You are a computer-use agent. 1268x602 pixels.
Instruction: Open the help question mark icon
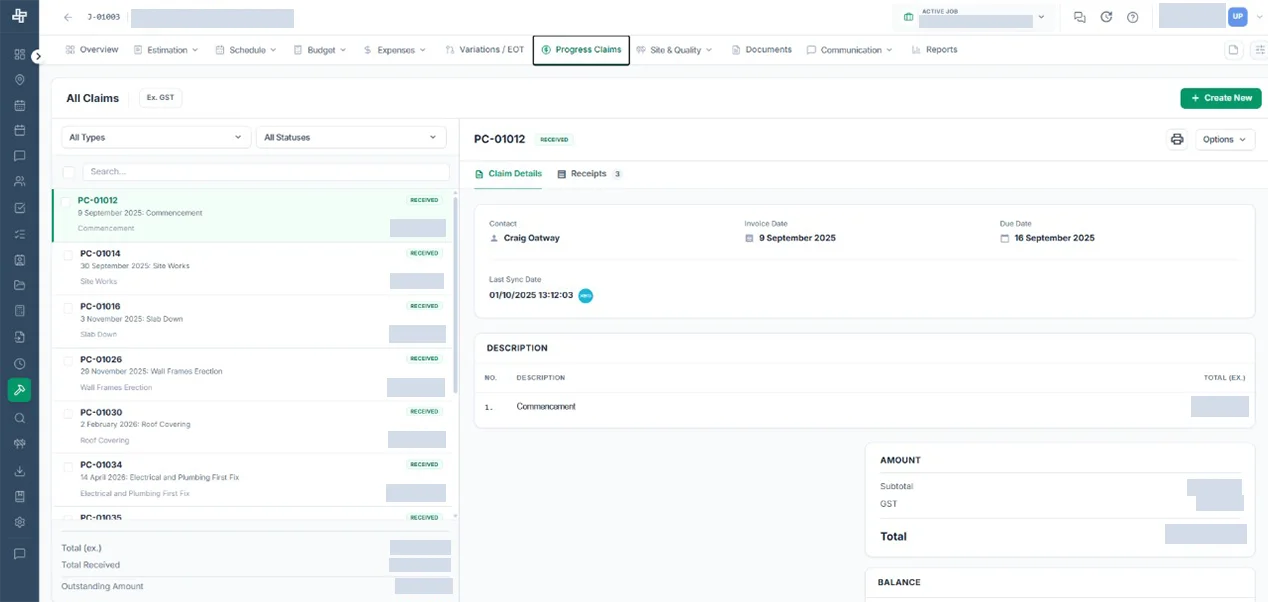click(x=1132, y=17)
